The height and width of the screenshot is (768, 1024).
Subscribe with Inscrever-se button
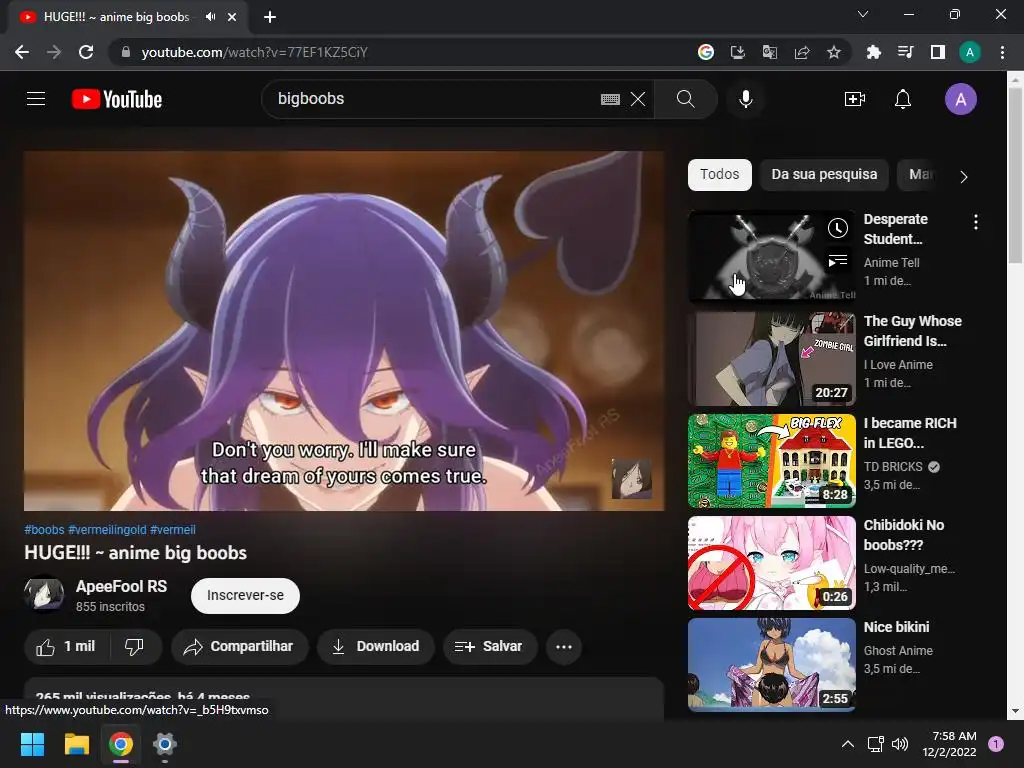[x=245, y=596]
